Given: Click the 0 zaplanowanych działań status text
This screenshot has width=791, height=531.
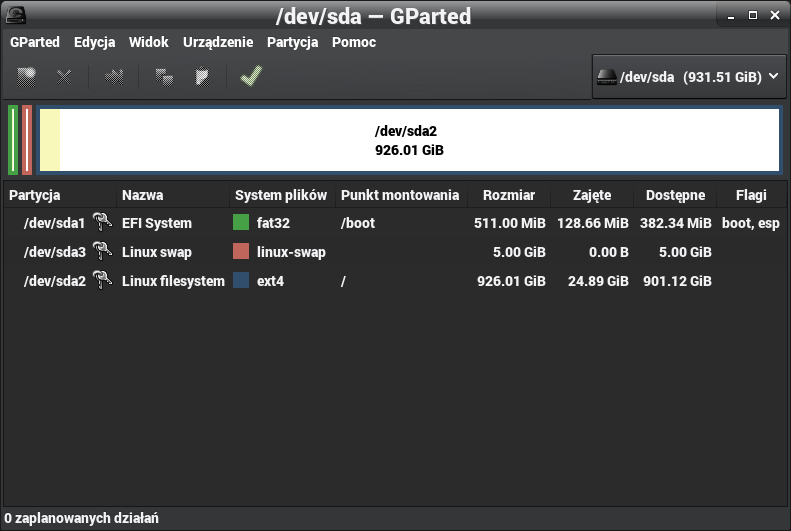Looking at the screenshot, I should point(81,518).
